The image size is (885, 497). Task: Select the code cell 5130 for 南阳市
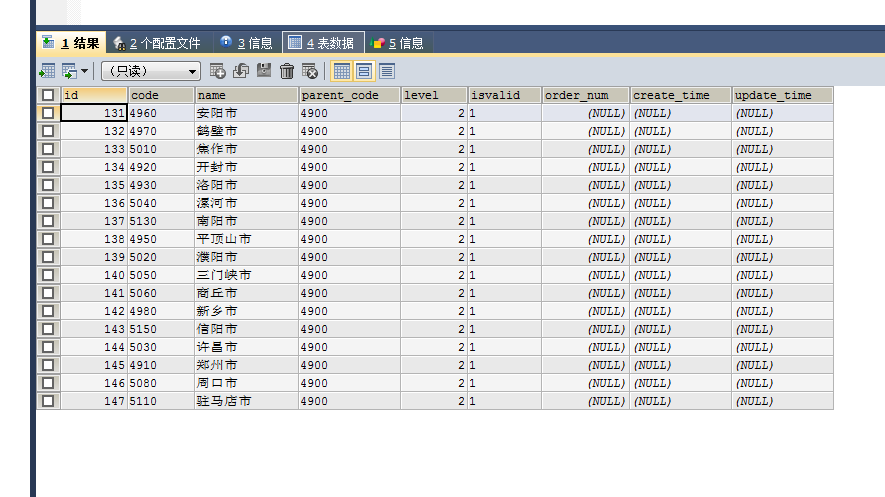(161, 221)
